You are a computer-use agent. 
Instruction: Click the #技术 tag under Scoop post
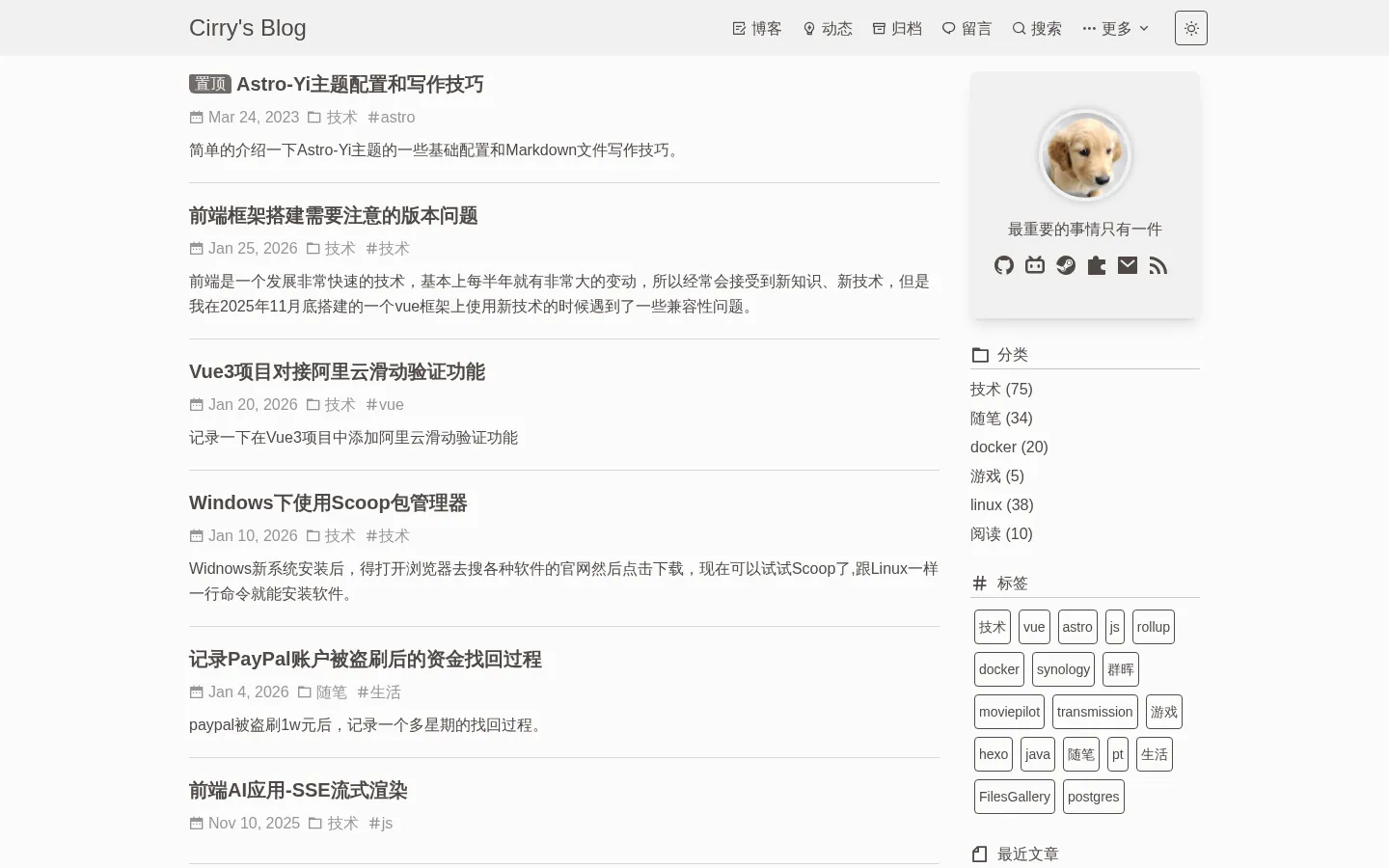387,535
